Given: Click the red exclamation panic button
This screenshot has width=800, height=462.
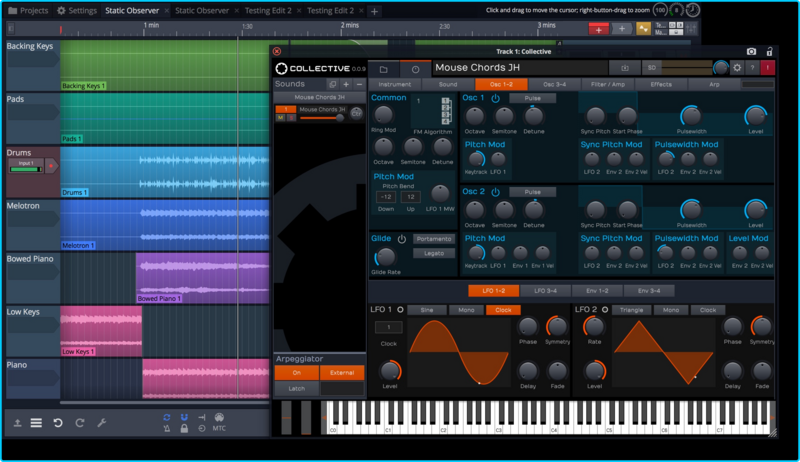Looking at the screenshot, I should (x=768, y=68).
